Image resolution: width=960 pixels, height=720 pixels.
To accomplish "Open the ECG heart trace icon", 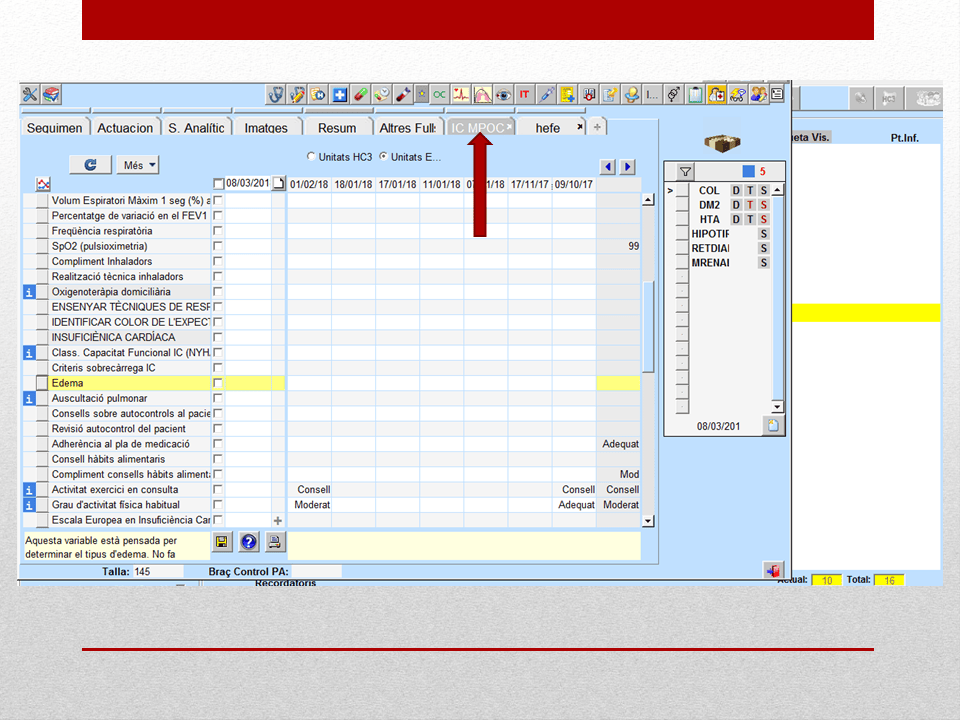I will [x=460, y=94].
